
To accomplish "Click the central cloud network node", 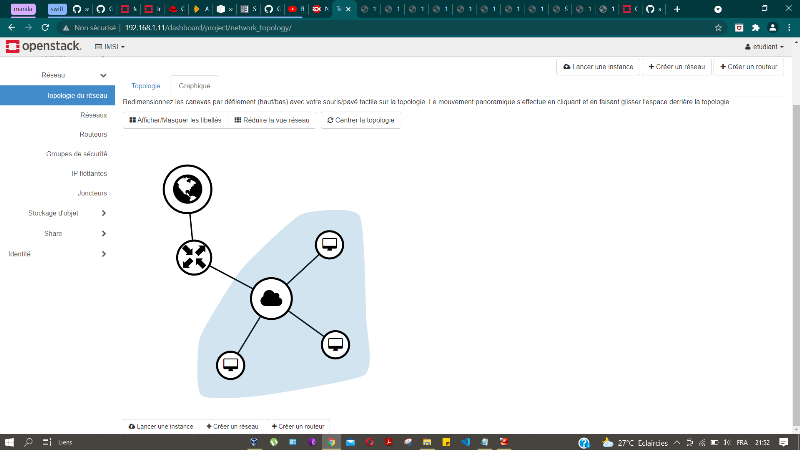I will (x=271, y=298).
